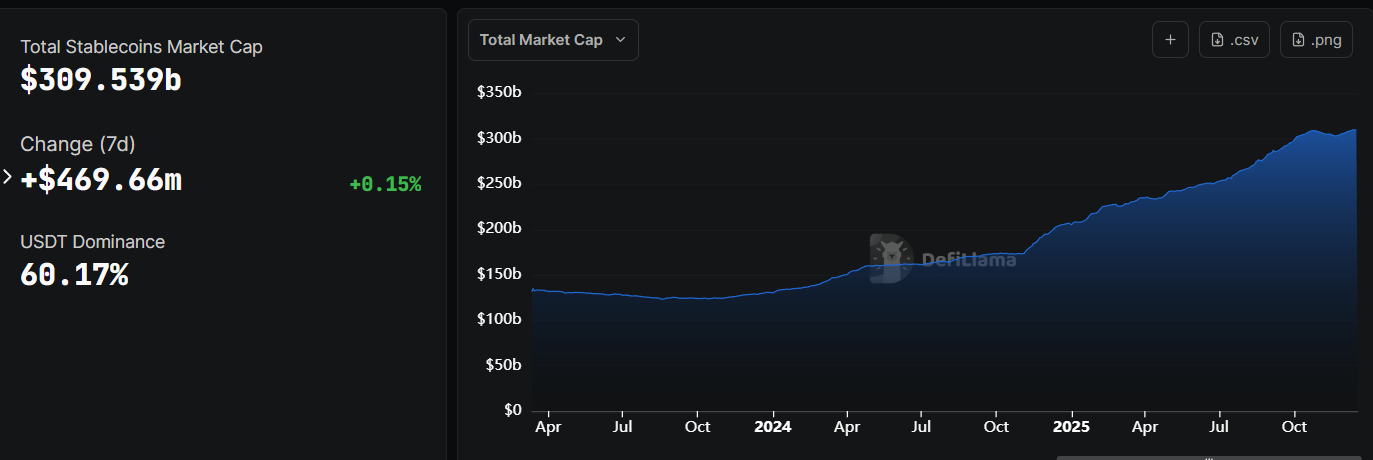This screenshot has width=1373, height=460.
Task: Click the DefiLlama watermark text in the chart
Action: 968,260
